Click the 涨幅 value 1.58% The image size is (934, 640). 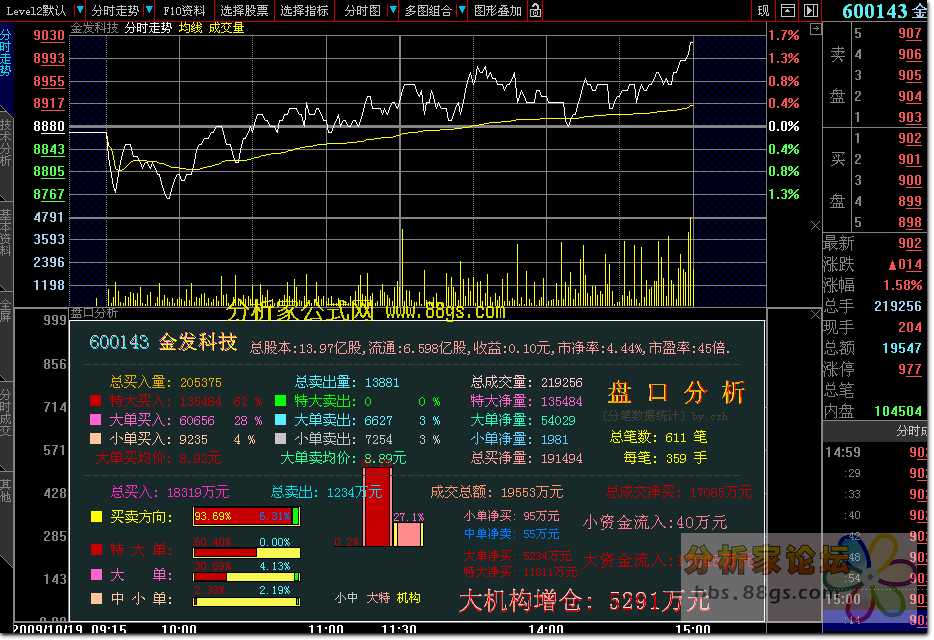[902, 285]
